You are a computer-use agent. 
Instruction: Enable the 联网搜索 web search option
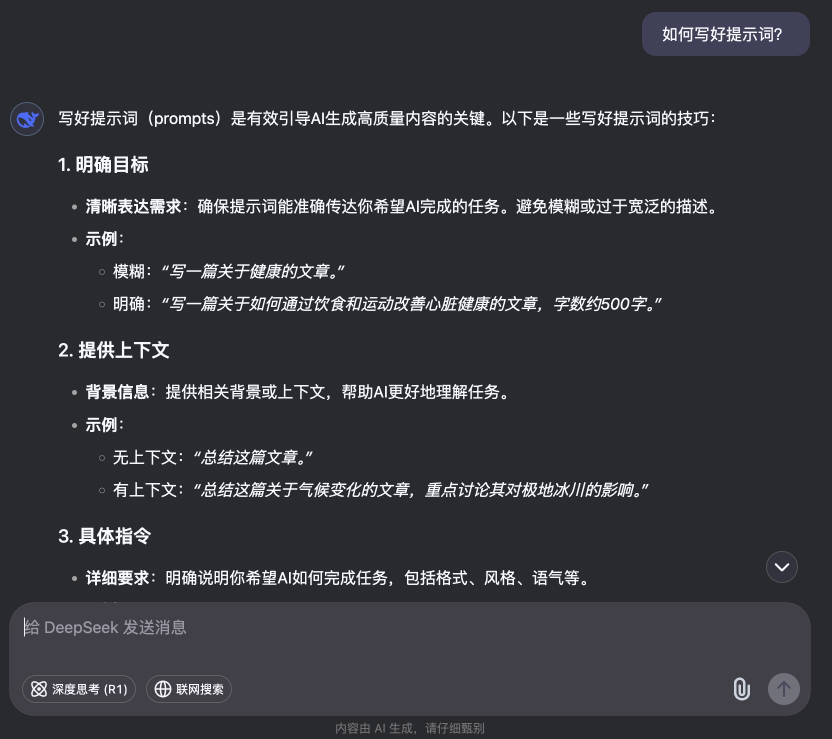(x=189, y=689)
